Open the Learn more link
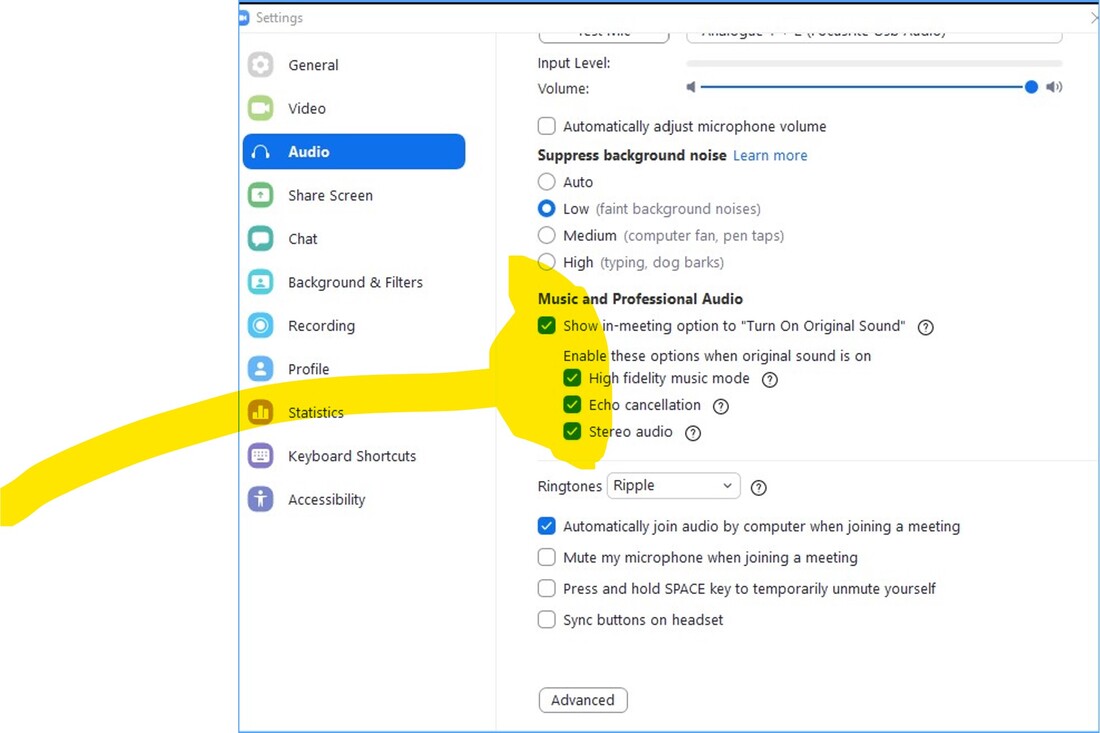Image resolution: width=1100 pixels, height=733 pixels. point(770,155)
